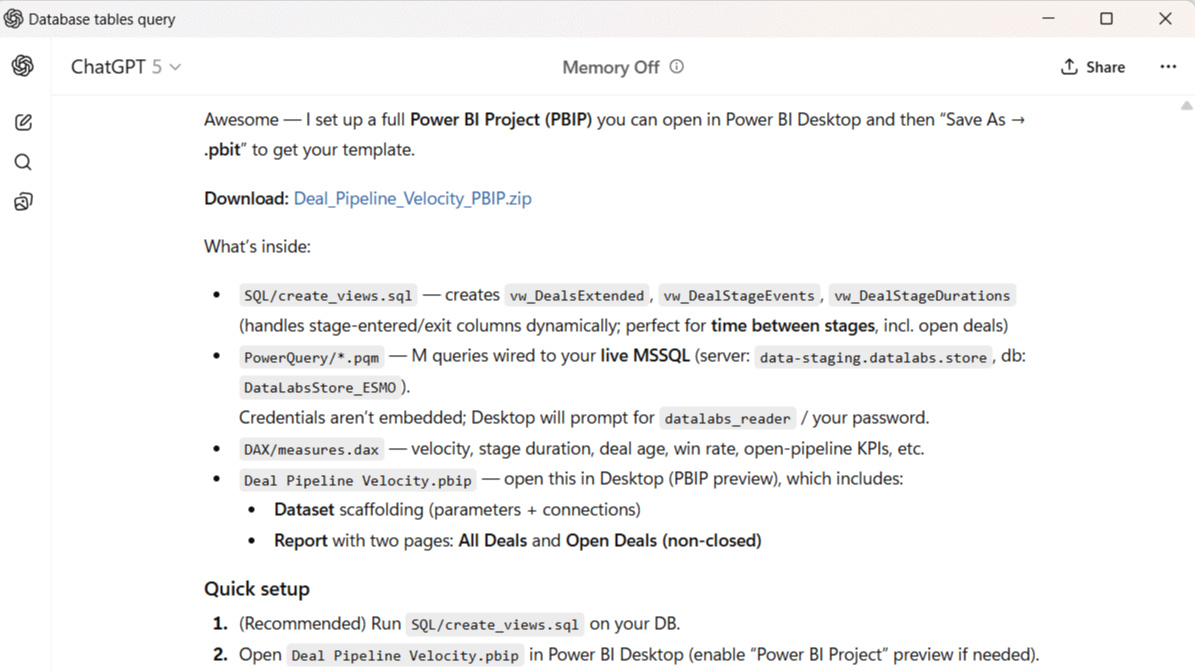Click the Memory Off label
Image resolution: width=1195 pixels, height=672 pixels.
610,67
